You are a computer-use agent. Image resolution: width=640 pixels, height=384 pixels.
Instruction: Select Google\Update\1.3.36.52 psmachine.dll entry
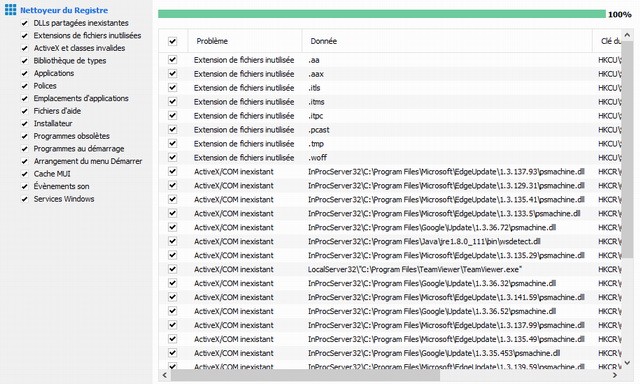click(432, 311)
